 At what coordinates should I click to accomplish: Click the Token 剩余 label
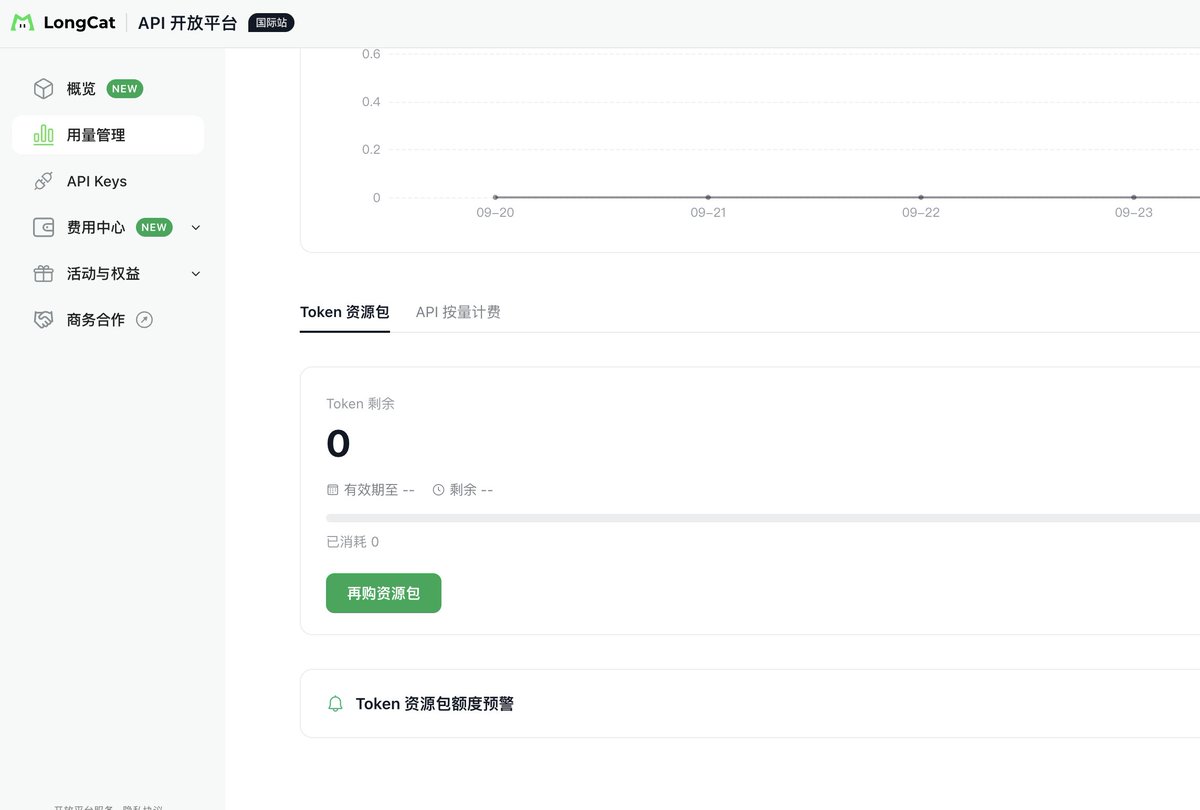tap(361, 404)
